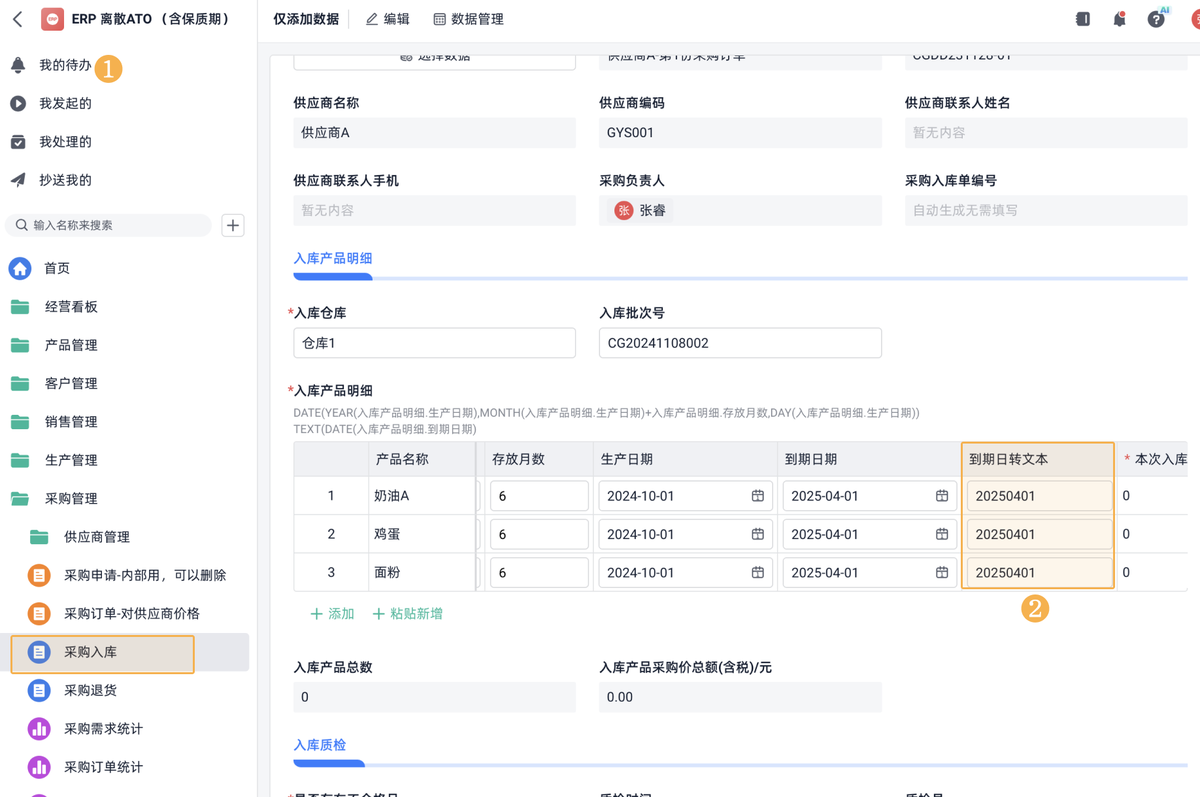This screenshot has width=1200, height=797.
Task: Open 采购需求统计 chart report
Action: (x=103, y=728)
